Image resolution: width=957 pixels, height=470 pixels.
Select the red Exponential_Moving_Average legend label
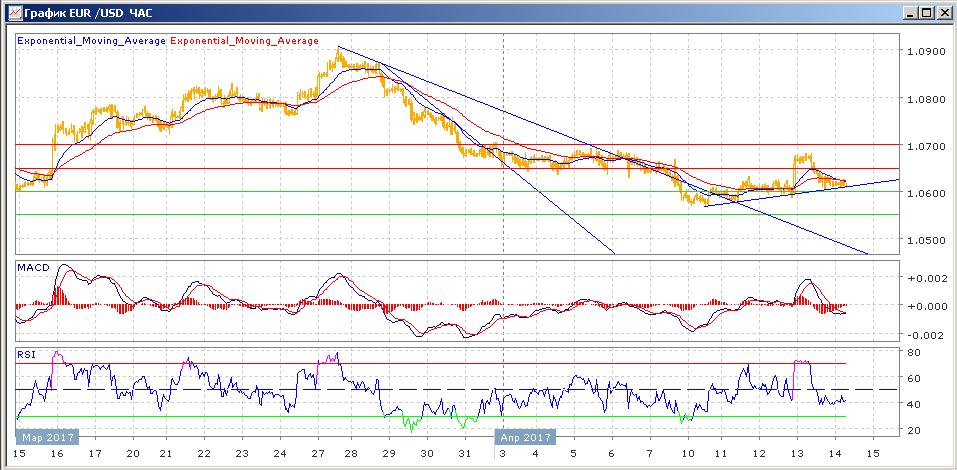tap(246, 41)
